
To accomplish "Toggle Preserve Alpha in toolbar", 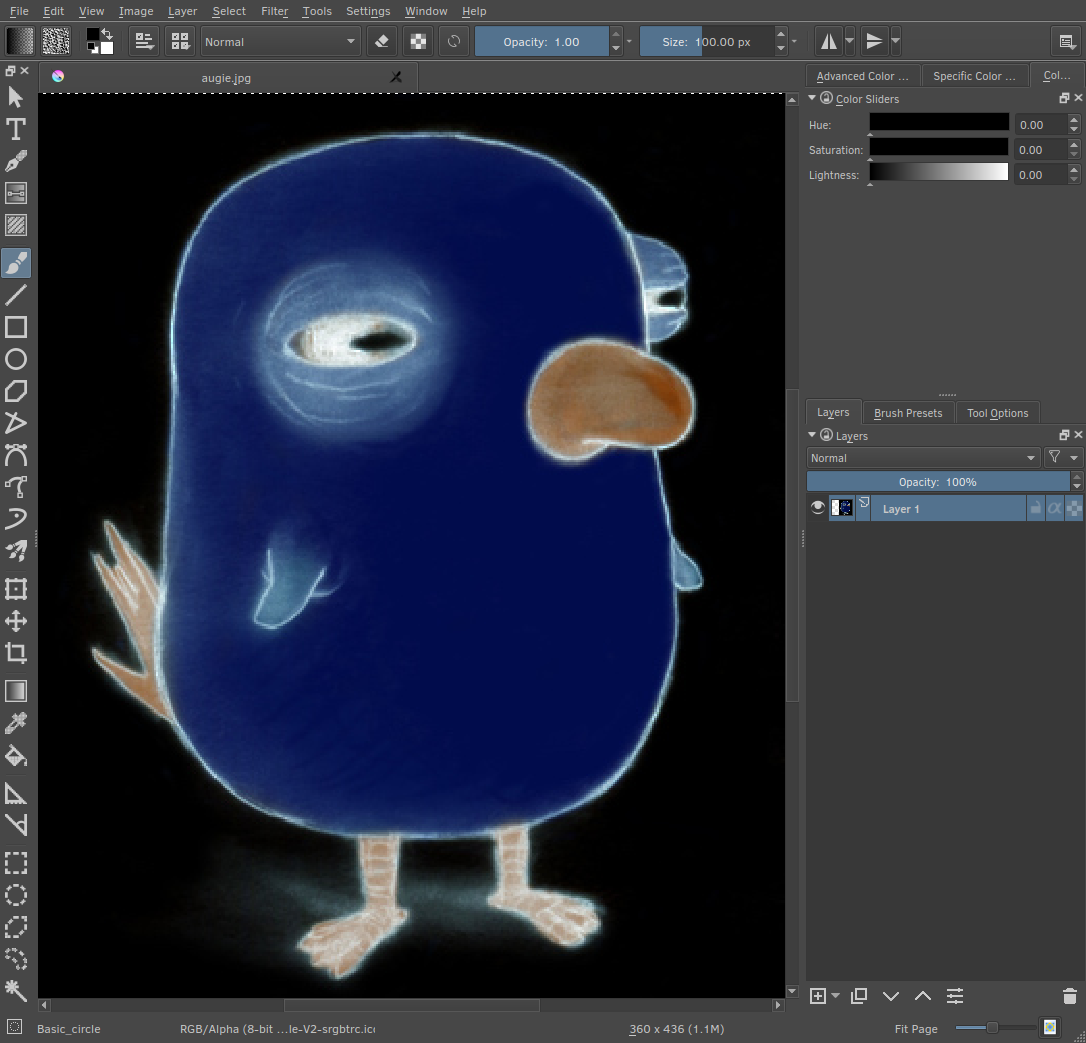I will [x=418, y=42].
